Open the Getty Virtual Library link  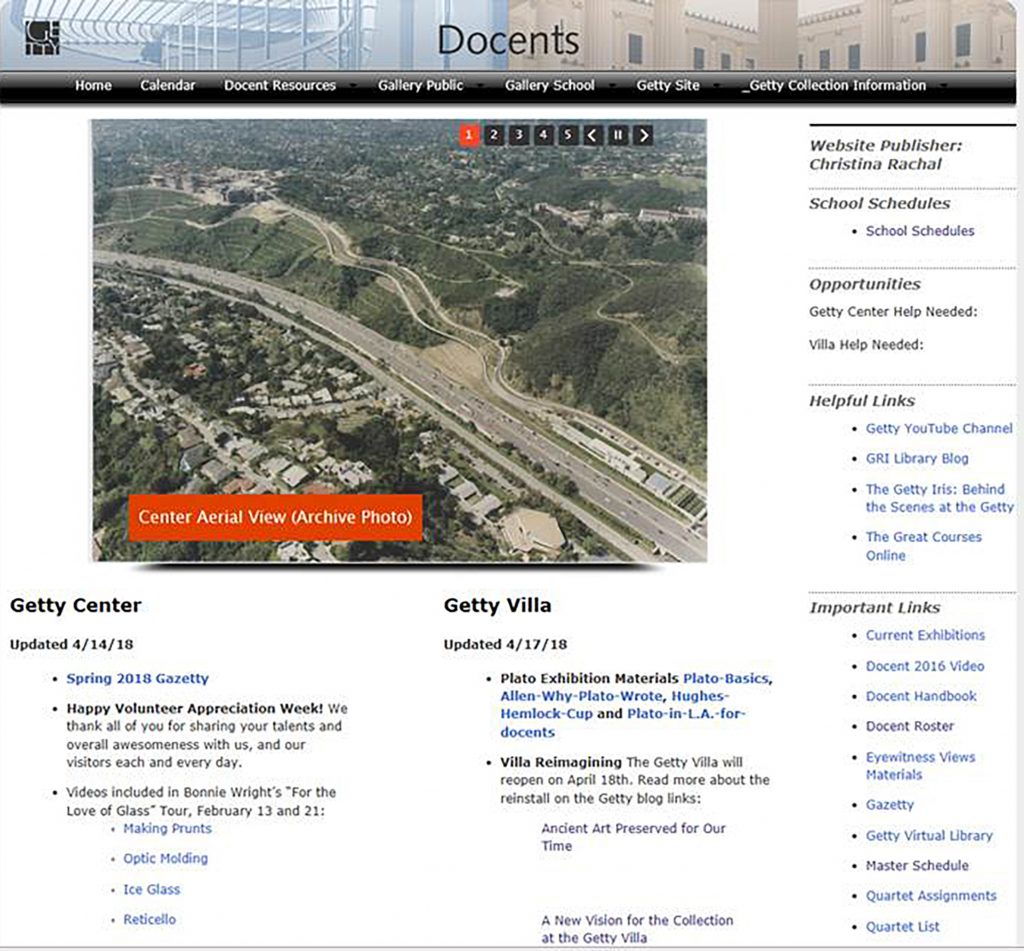929,835
